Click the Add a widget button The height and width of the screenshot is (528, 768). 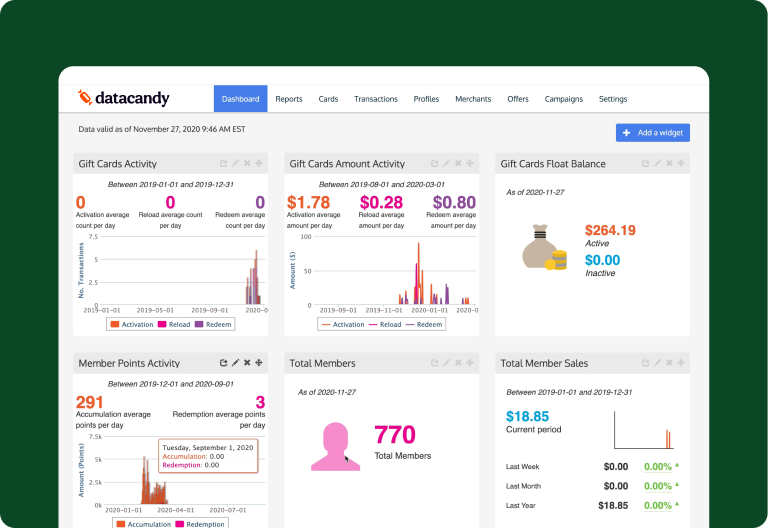[653, 133]
